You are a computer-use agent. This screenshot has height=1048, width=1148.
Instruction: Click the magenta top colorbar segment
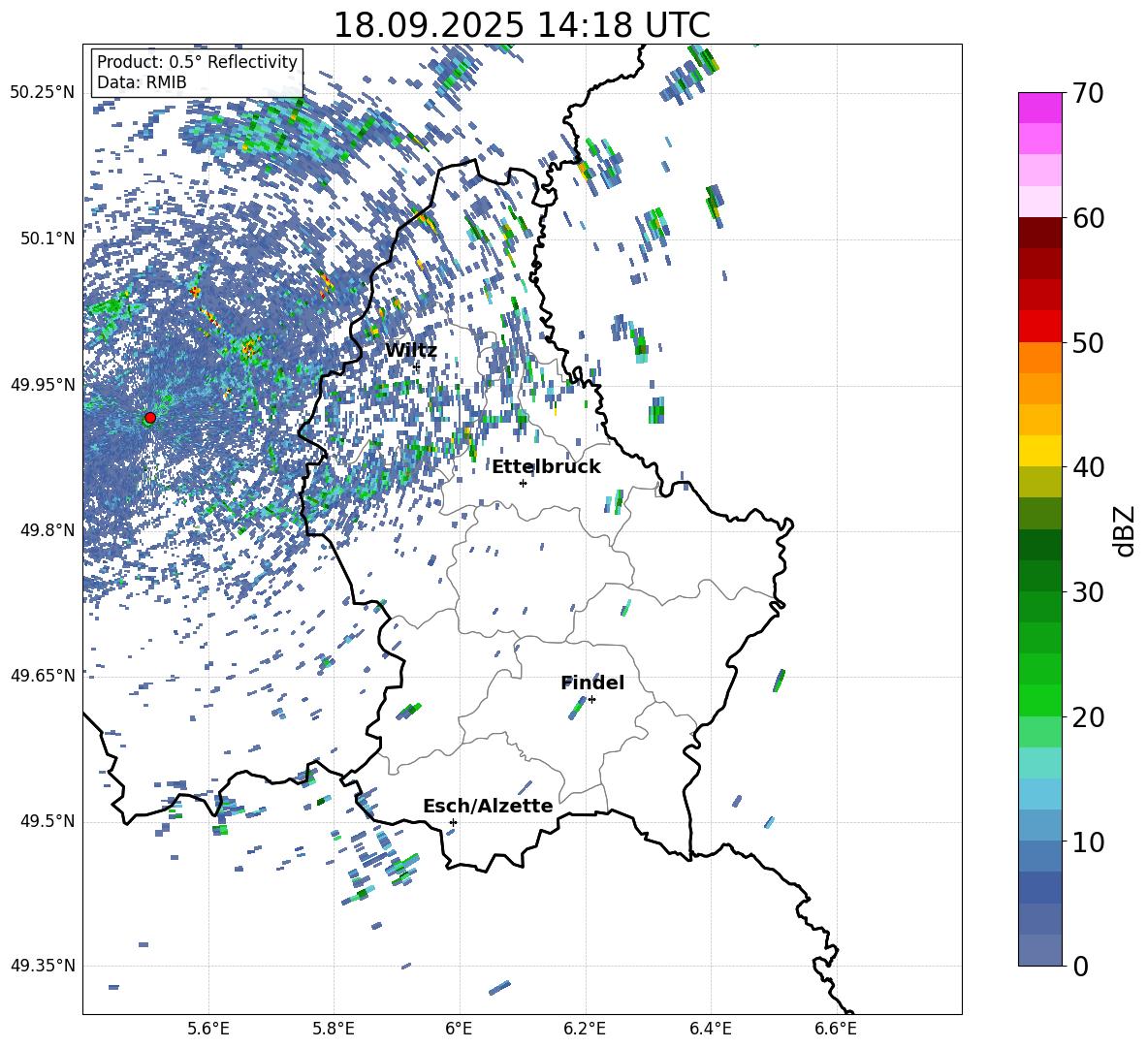1040,109
